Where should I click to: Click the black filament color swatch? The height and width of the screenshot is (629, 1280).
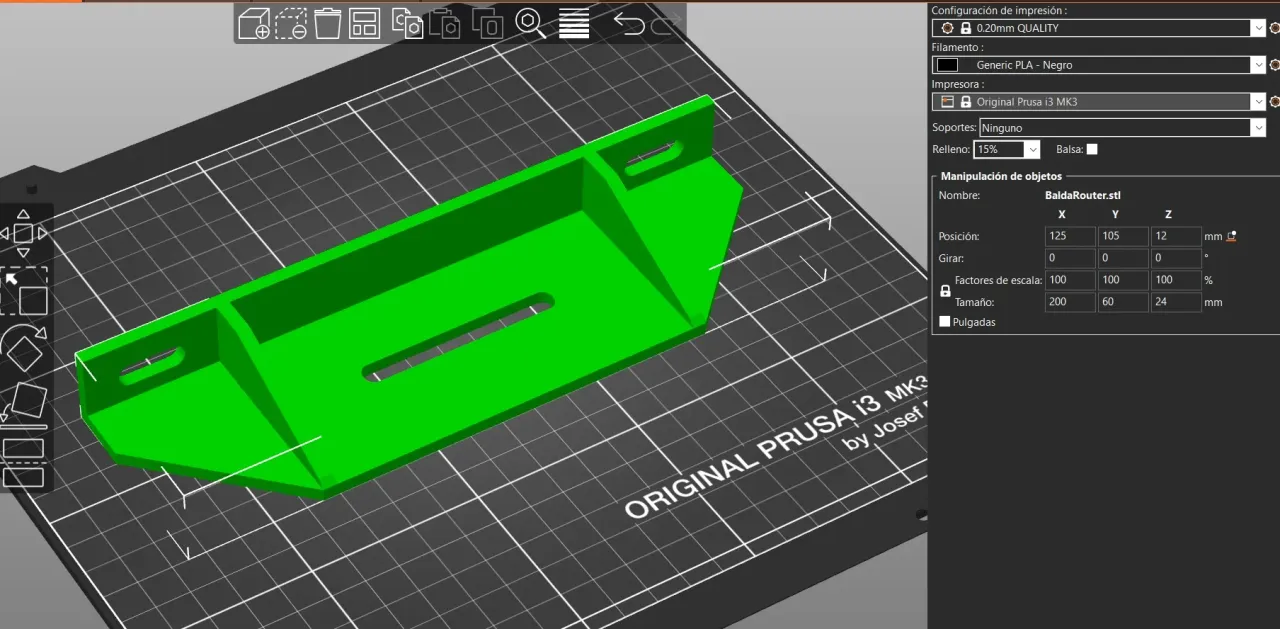tap(947, 65)
